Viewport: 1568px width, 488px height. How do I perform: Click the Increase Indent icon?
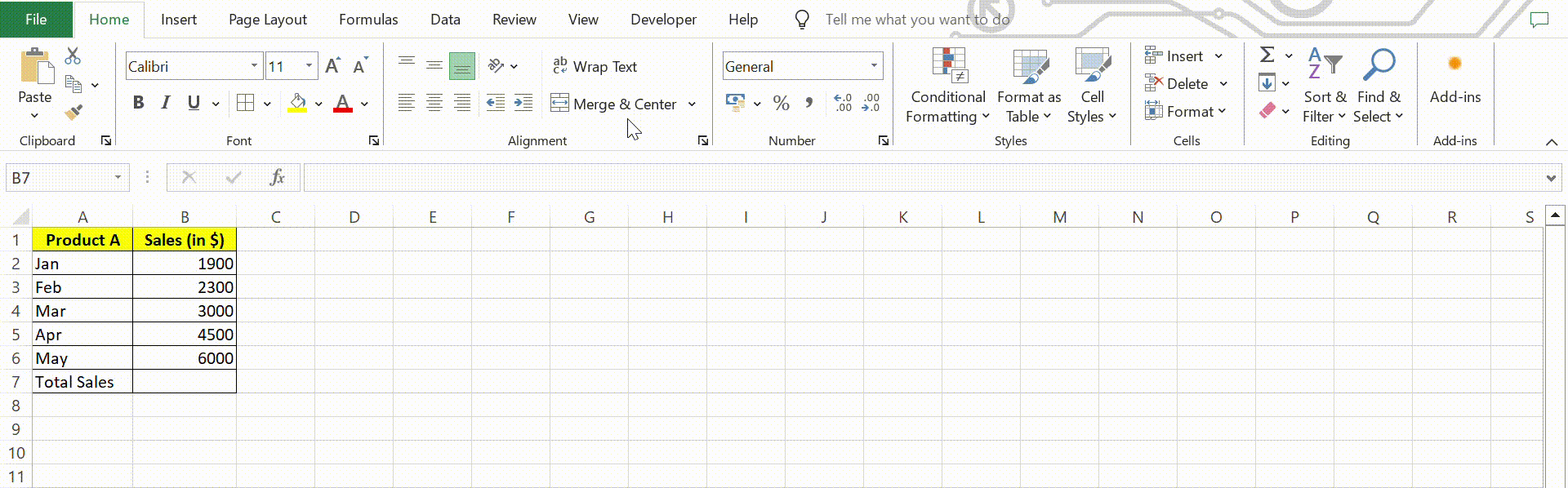click(x=523, y=103)
